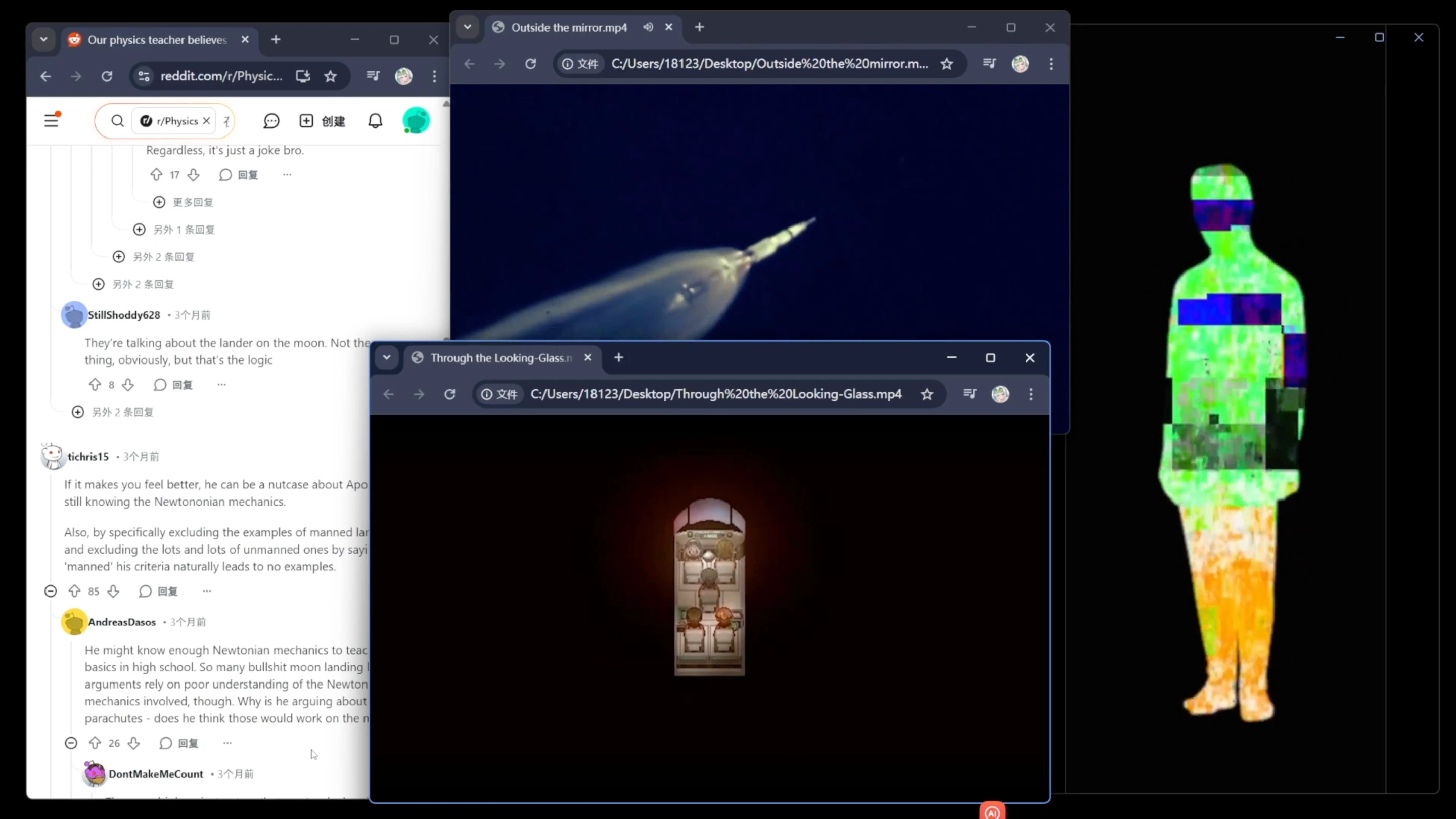Select the 'Through the Looking-Glass' tab
The width and height of the screenshot is (1456, 819).
pyautogui.click(x=502, y=358)
